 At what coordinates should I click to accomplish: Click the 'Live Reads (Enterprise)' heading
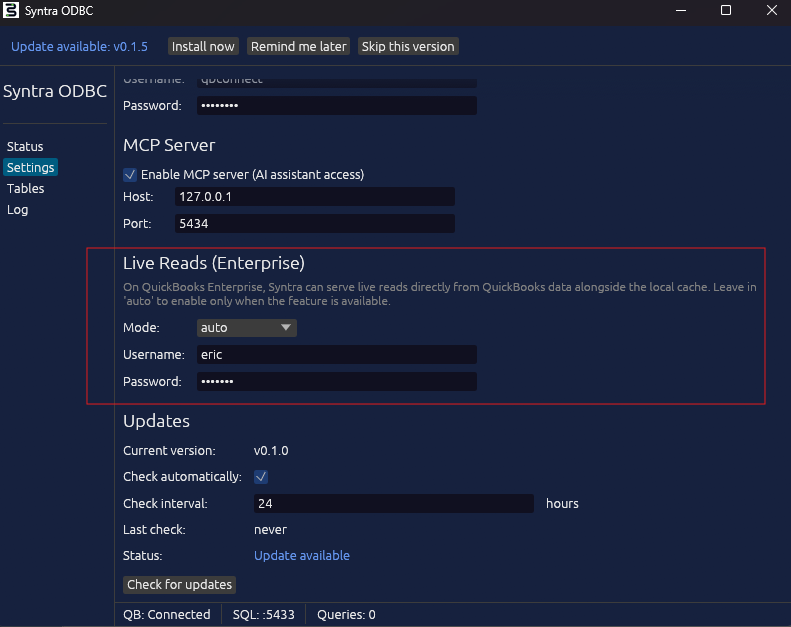[214, 263]
